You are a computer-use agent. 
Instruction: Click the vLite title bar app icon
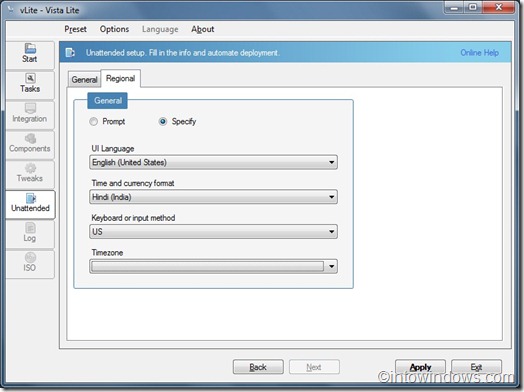[11, 10]
